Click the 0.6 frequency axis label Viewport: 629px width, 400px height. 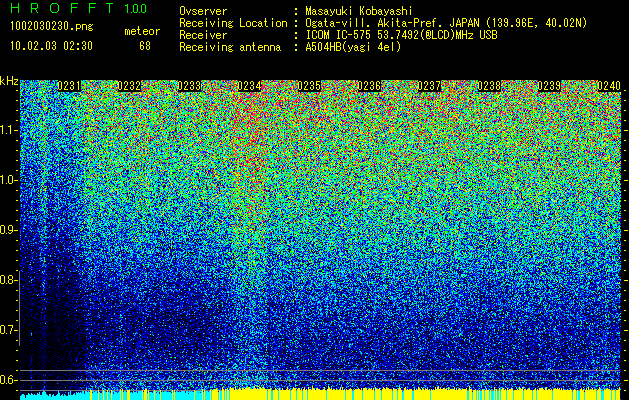pyautogui.click(x=8, y=380)
